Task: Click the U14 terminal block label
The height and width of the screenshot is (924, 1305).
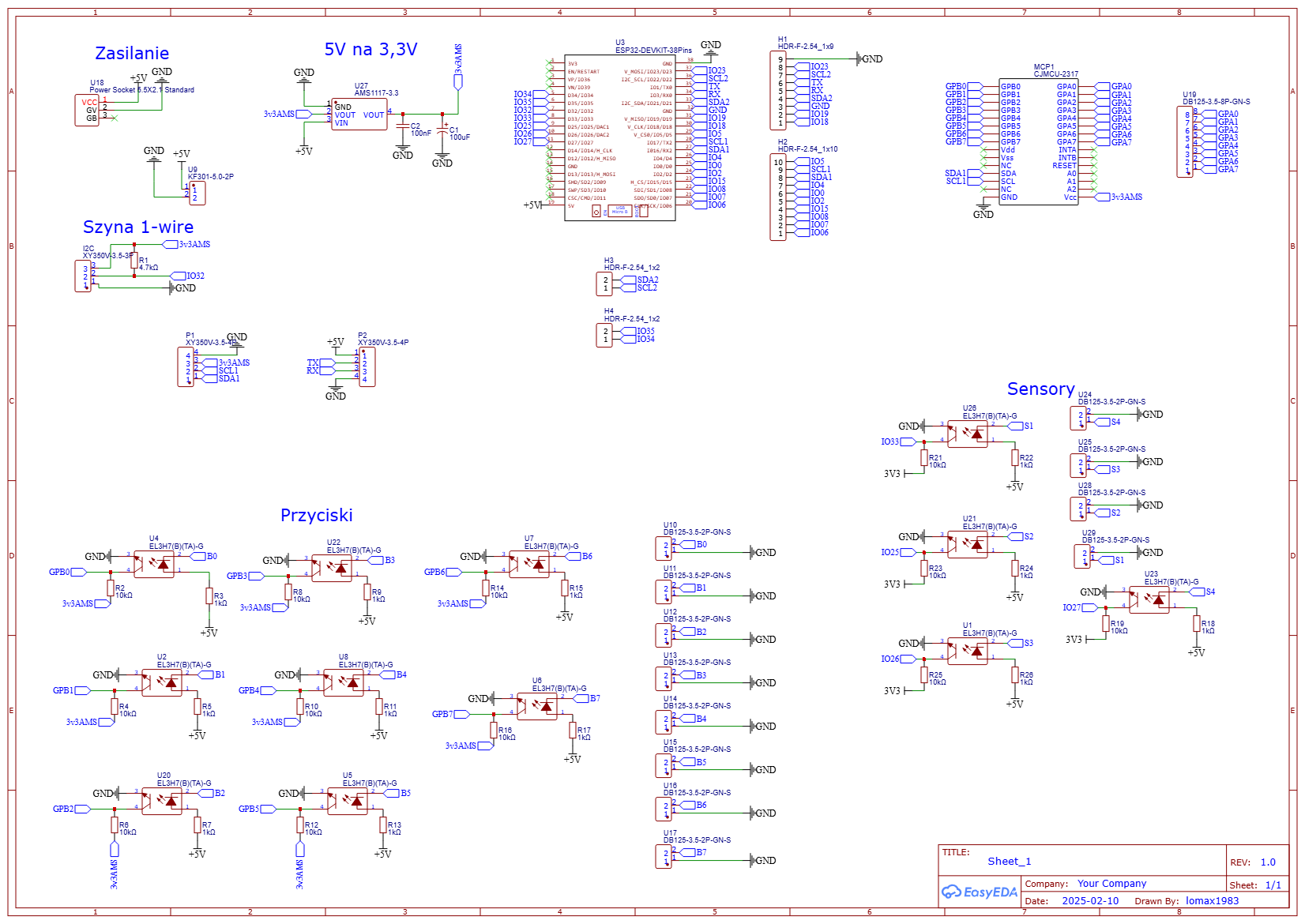Action: (697, 702)
